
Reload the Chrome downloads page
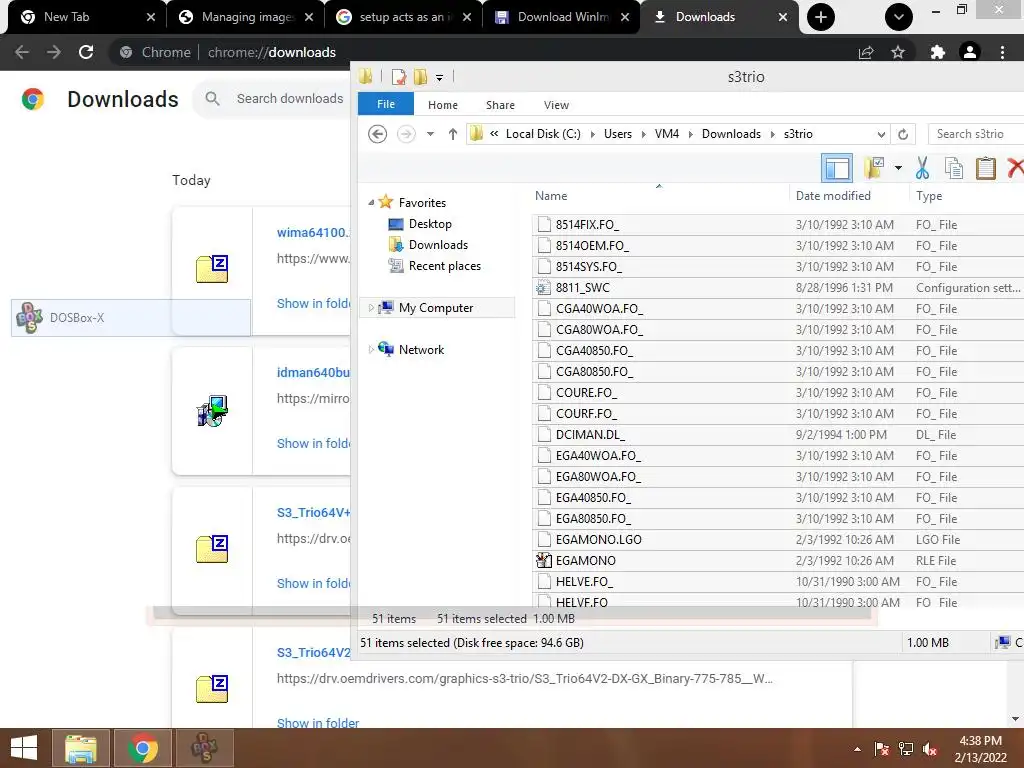point(86,52)
